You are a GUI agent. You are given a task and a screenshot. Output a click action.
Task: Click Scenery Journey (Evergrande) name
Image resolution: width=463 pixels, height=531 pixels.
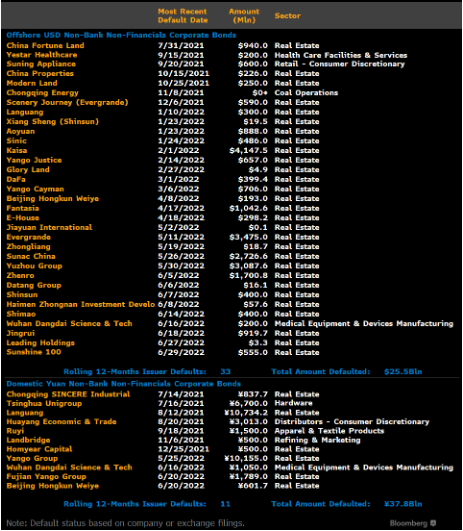[67, 103]
